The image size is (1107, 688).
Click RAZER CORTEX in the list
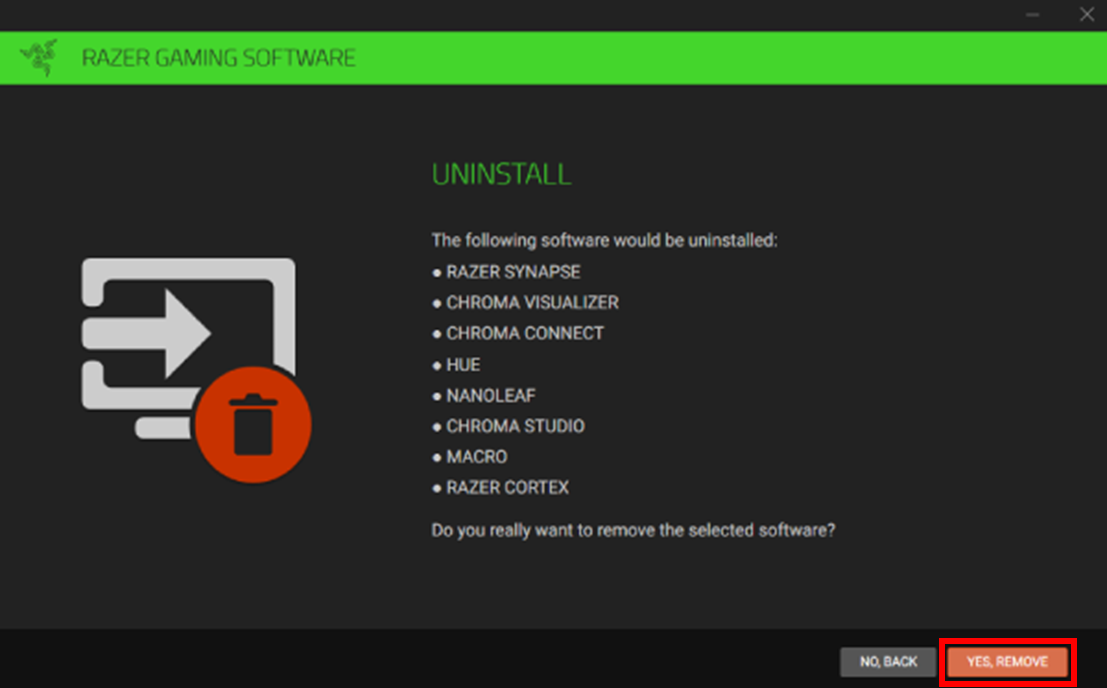click(x=507, y=488)
